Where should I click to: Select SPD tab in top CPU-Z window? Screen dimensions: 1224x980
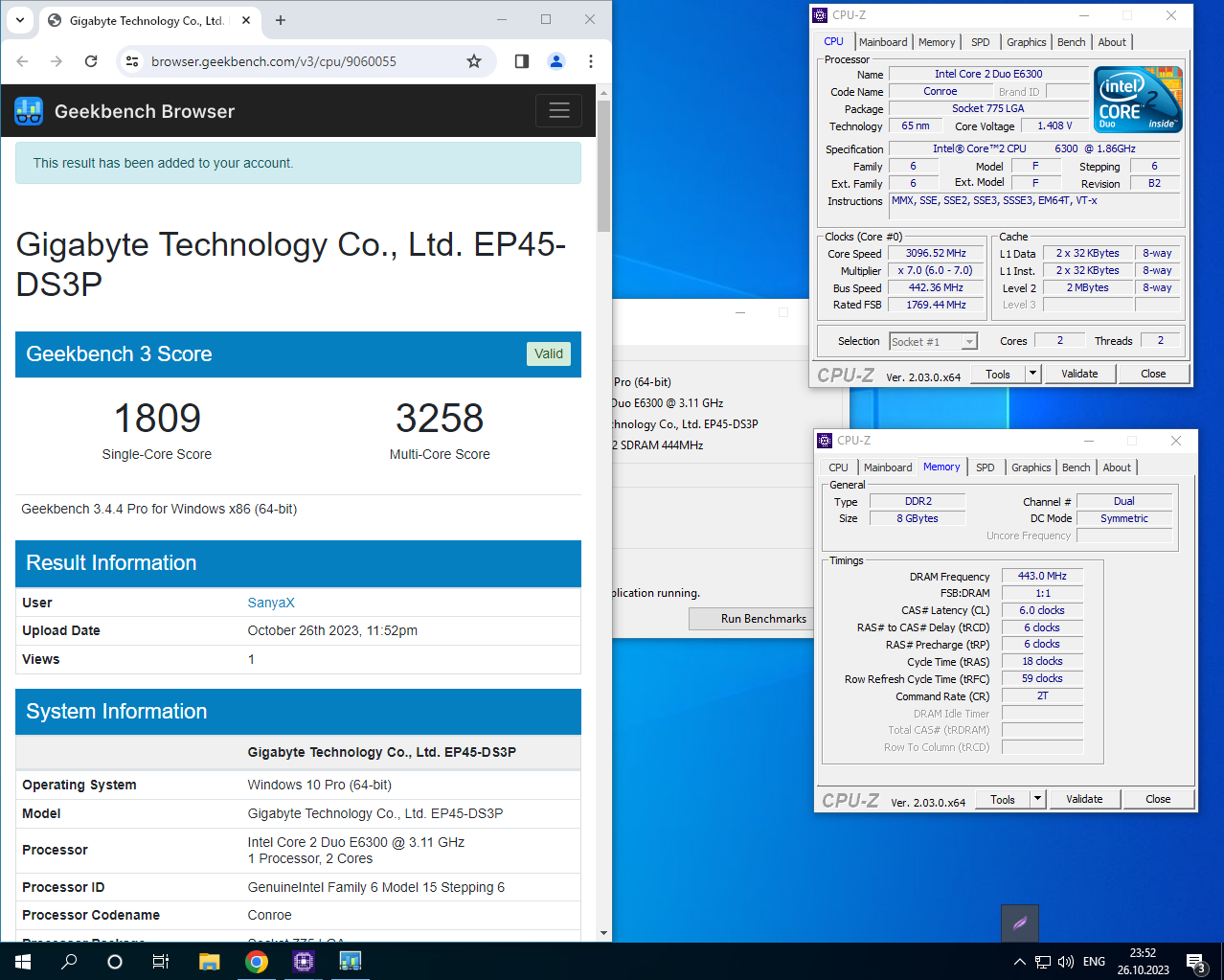pyautogui.click(x=981, y=42)
